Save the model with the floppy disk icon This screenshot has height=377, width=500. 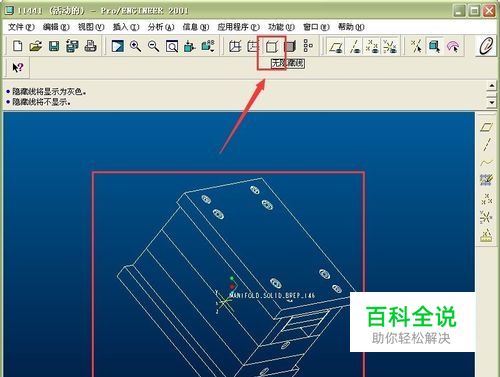point(54,46)
